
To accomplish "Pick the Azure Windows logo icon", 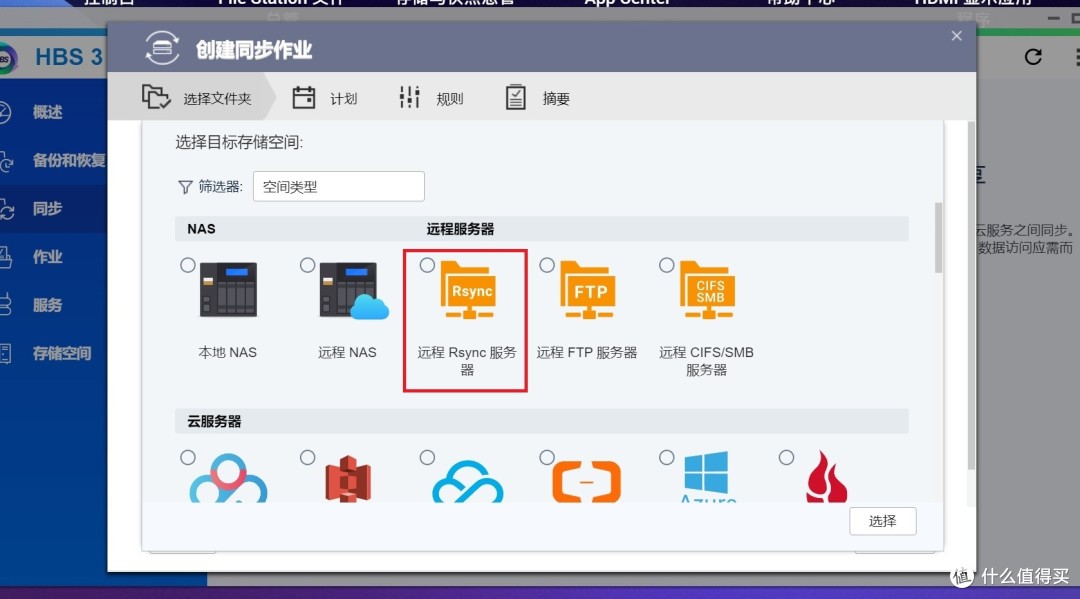I will tap(707, 476).
